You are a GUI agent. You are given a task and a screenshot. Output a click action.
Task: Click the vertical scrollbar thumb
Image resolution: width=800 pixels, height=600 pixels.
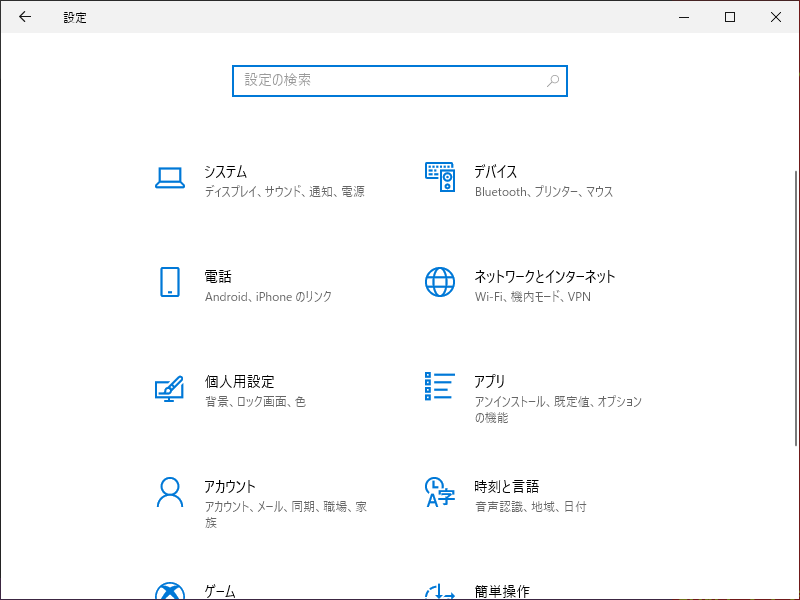[x=795, y=310]
